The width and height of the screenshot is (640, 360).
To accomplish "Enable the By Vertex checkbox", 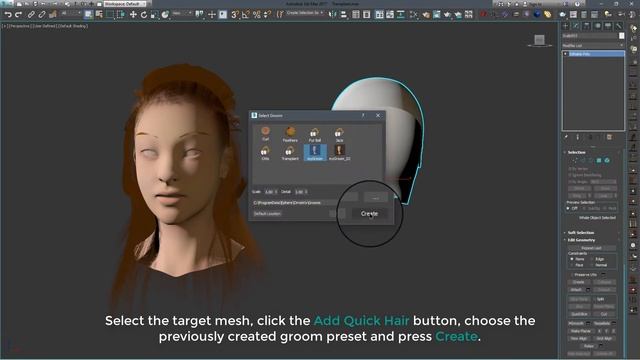I will click(570, 169).
